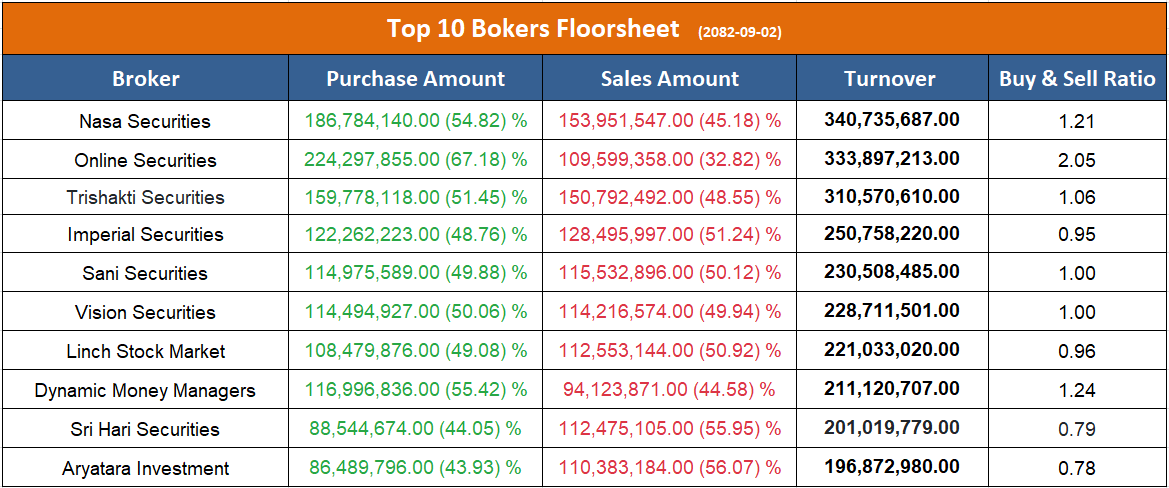1169x488 pixels.
Task: Open the Imperial Securities broker entry
Action: pos(145,235)
